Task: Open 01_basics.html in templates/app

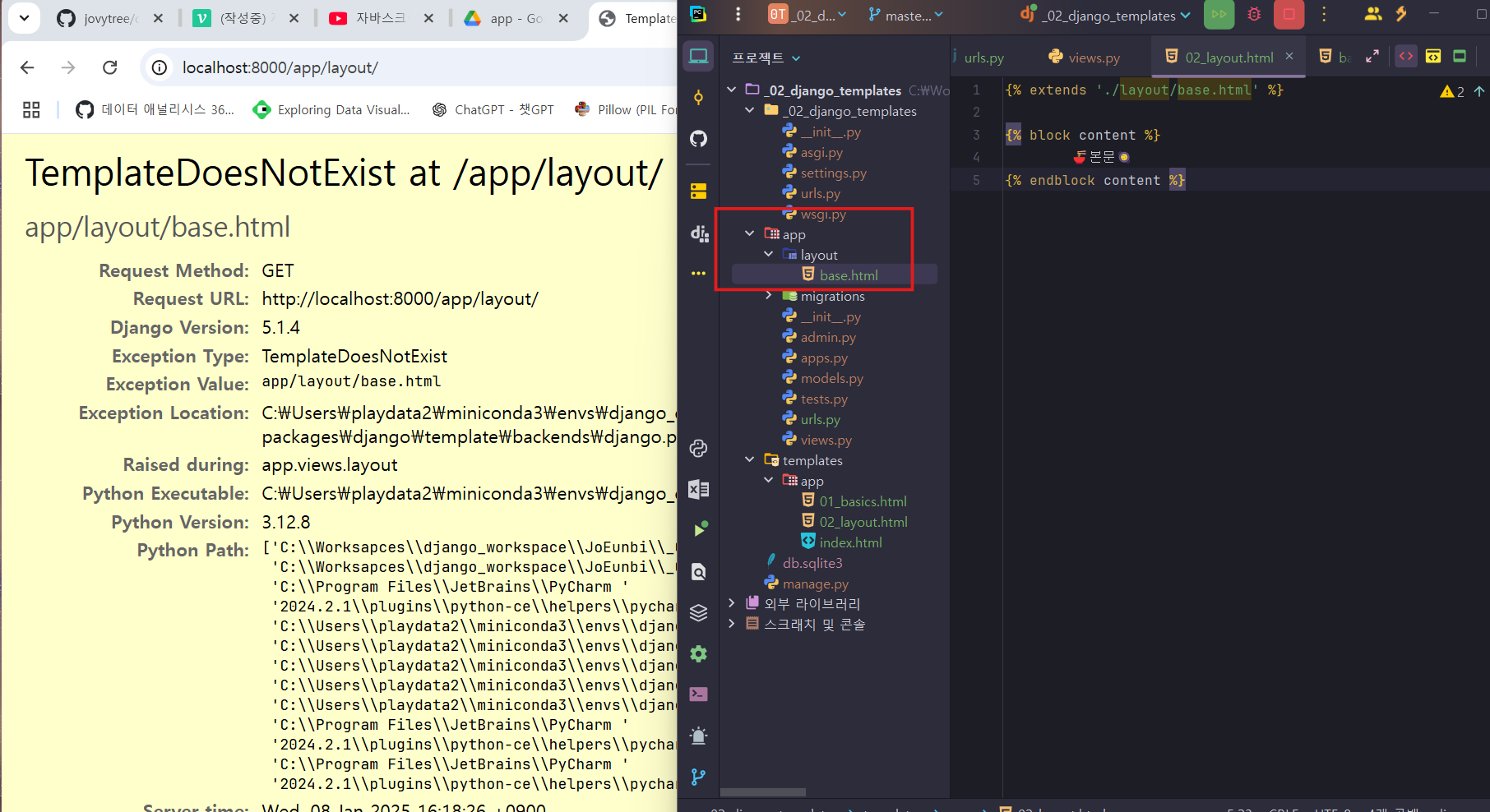Action: click(x=862, y=501)
